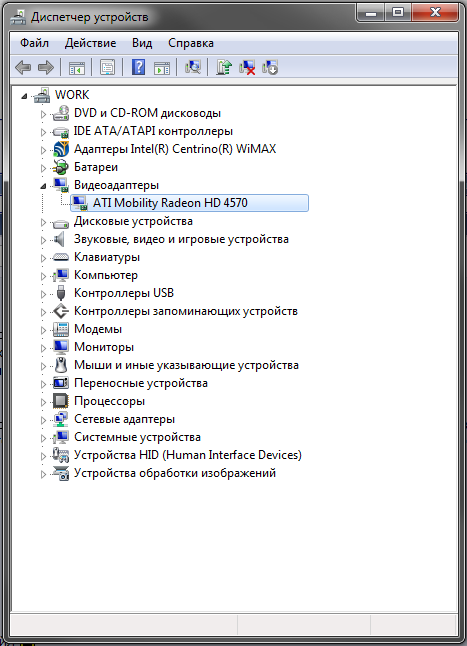Collapse the Видеоадаптеры category
The height and width of the screenshot is (646, 467).
pyautogui.click(x=43, y=187)
